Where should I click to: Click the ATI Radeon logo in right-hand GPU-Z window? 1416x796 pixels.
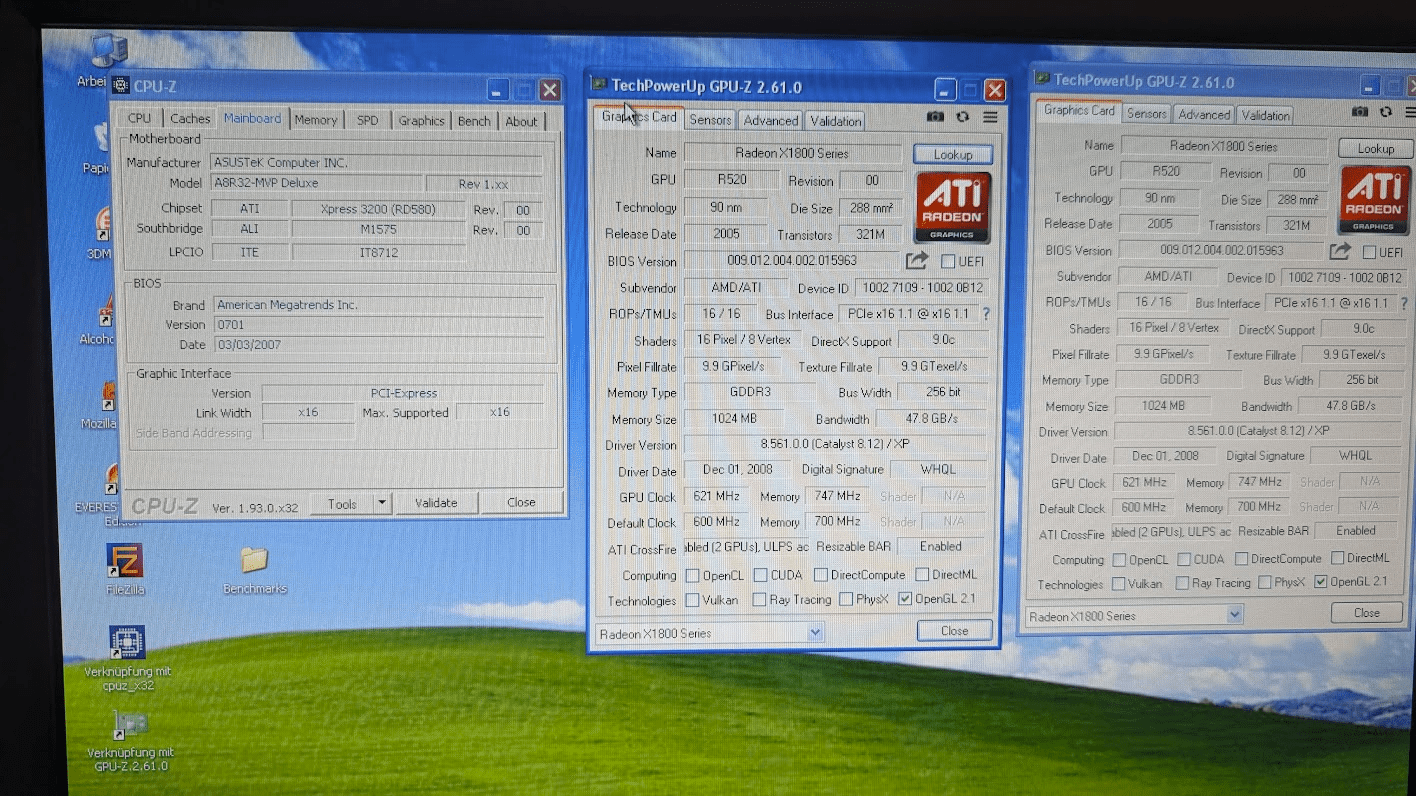(x=1375, y=200)
